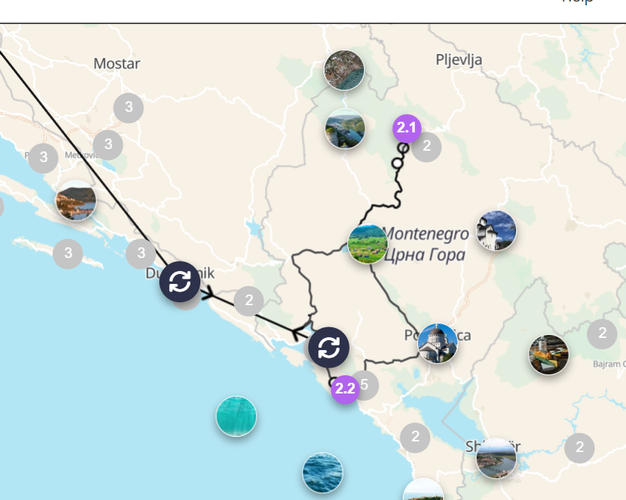Screen dimensions: 626x500
Task: Open the river canyon photo left of 2.1
Action: 345,129
